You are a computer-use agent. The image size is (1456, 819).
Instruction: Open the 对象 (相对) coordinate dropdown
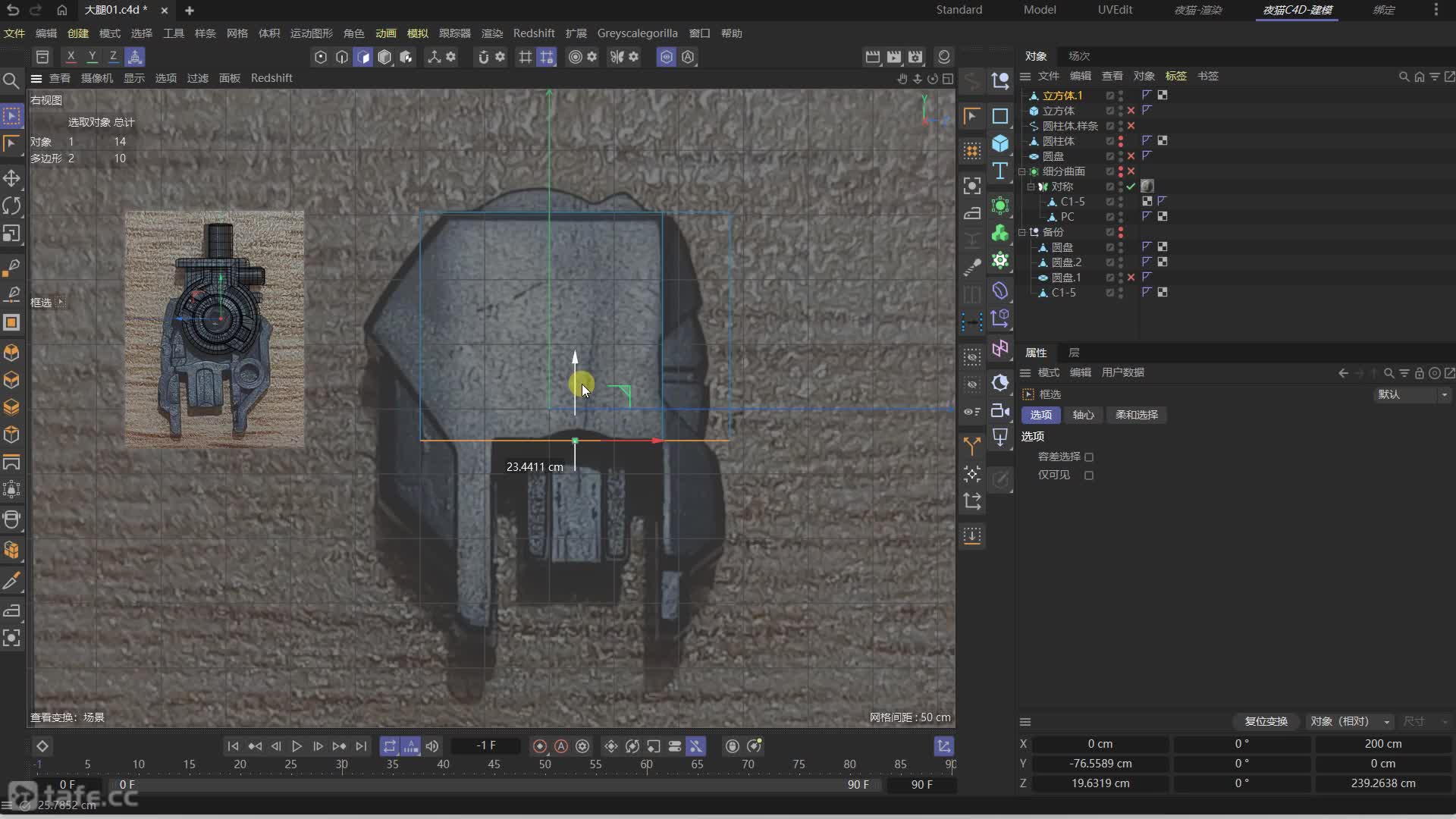pyautogui.click(x=1350, y=721)
